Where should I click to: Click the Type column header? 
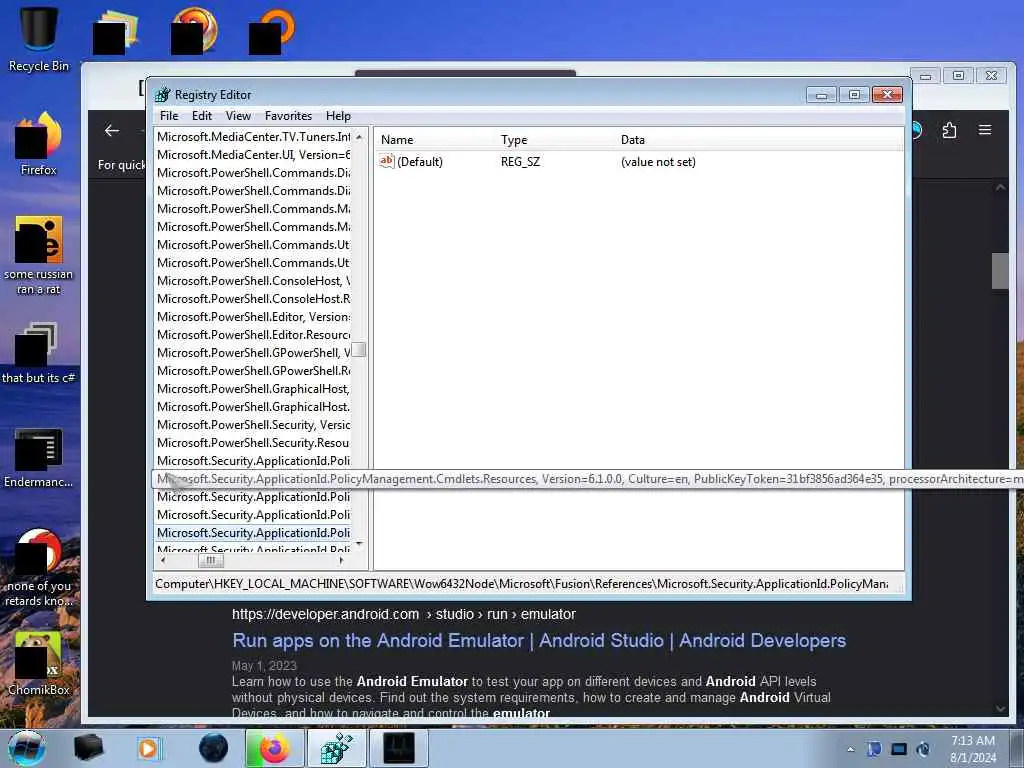coord(514,140)
